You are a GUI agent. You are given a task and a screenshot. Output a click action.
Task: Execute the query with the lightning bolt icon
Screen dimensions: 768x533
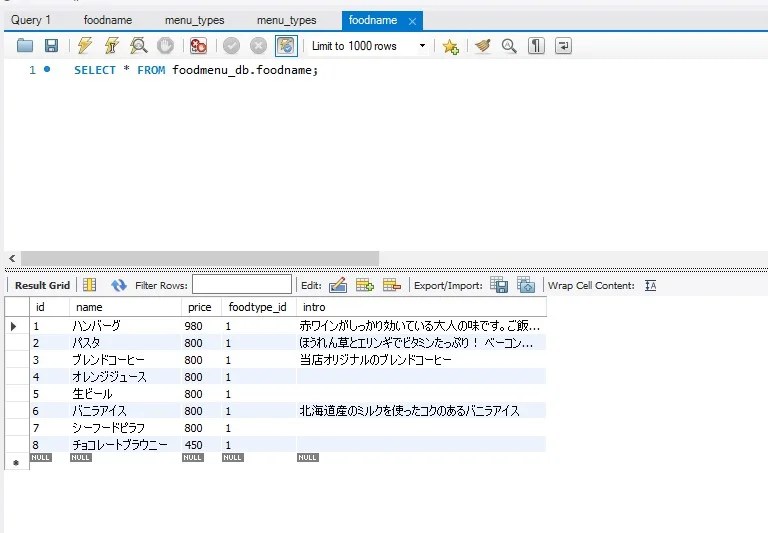(85, 46)
